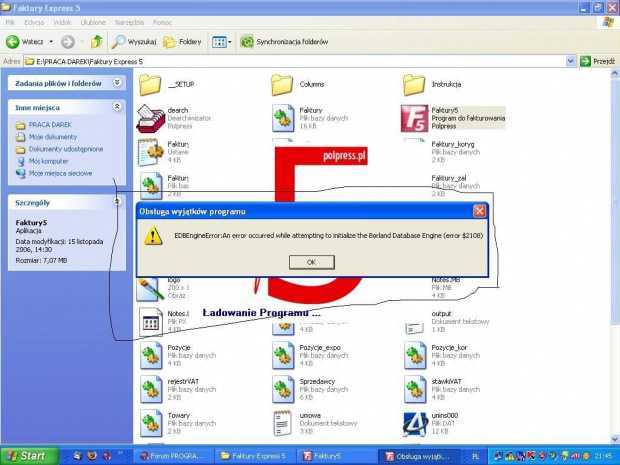Close the Obsługa wyjątków programu dialog
Image resolution: width=620 pixels, height=465 pixels.
pos(479,211)
